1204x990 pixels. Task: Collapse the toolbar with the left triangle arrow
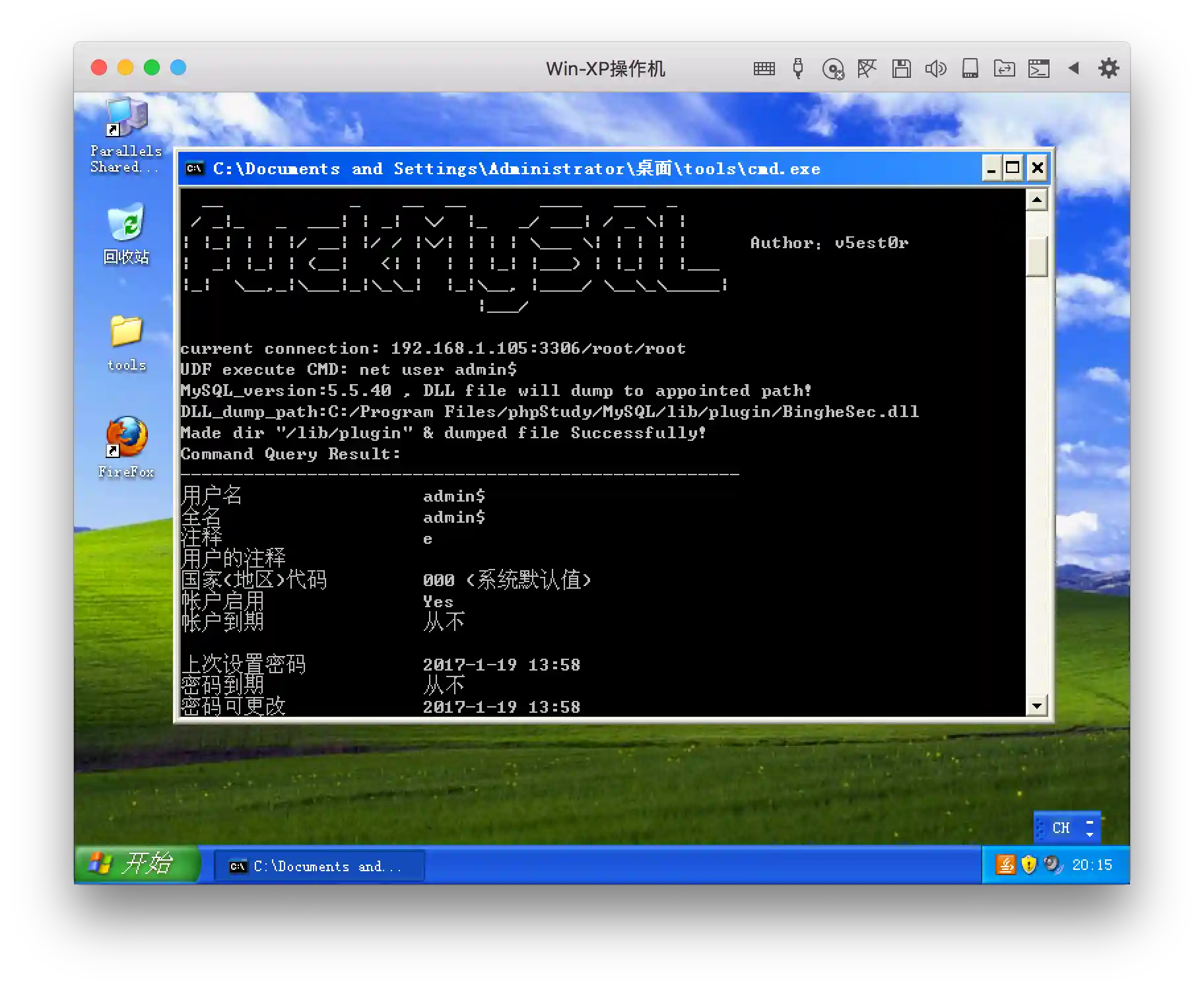[x=1073, y=68]
